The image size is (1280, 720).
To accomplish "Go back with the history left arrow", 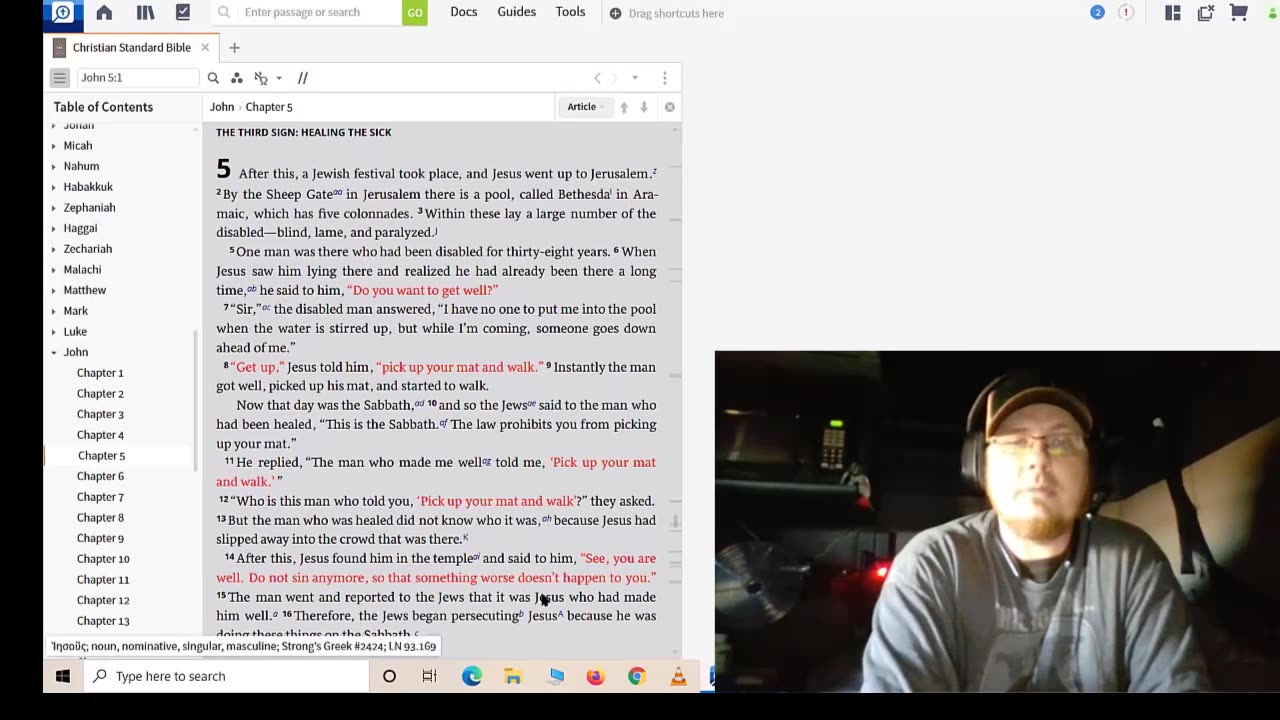I will (598, 78).
